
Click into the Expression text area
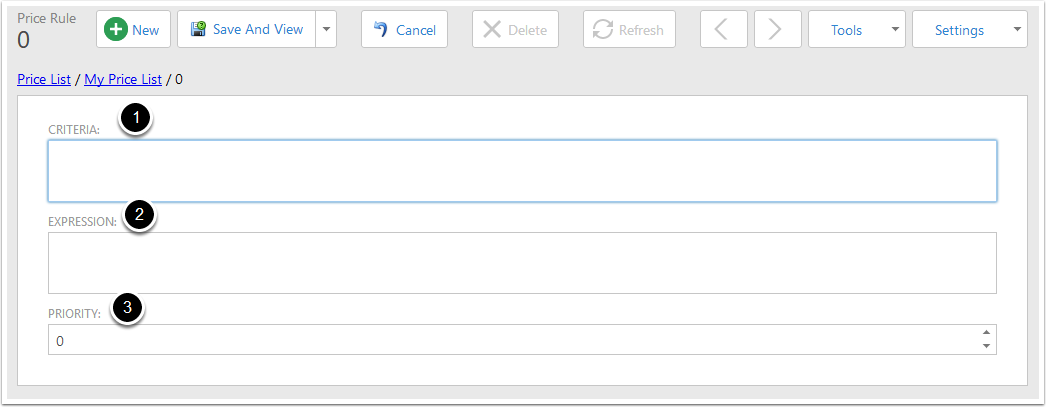click(x=522, y=263)
